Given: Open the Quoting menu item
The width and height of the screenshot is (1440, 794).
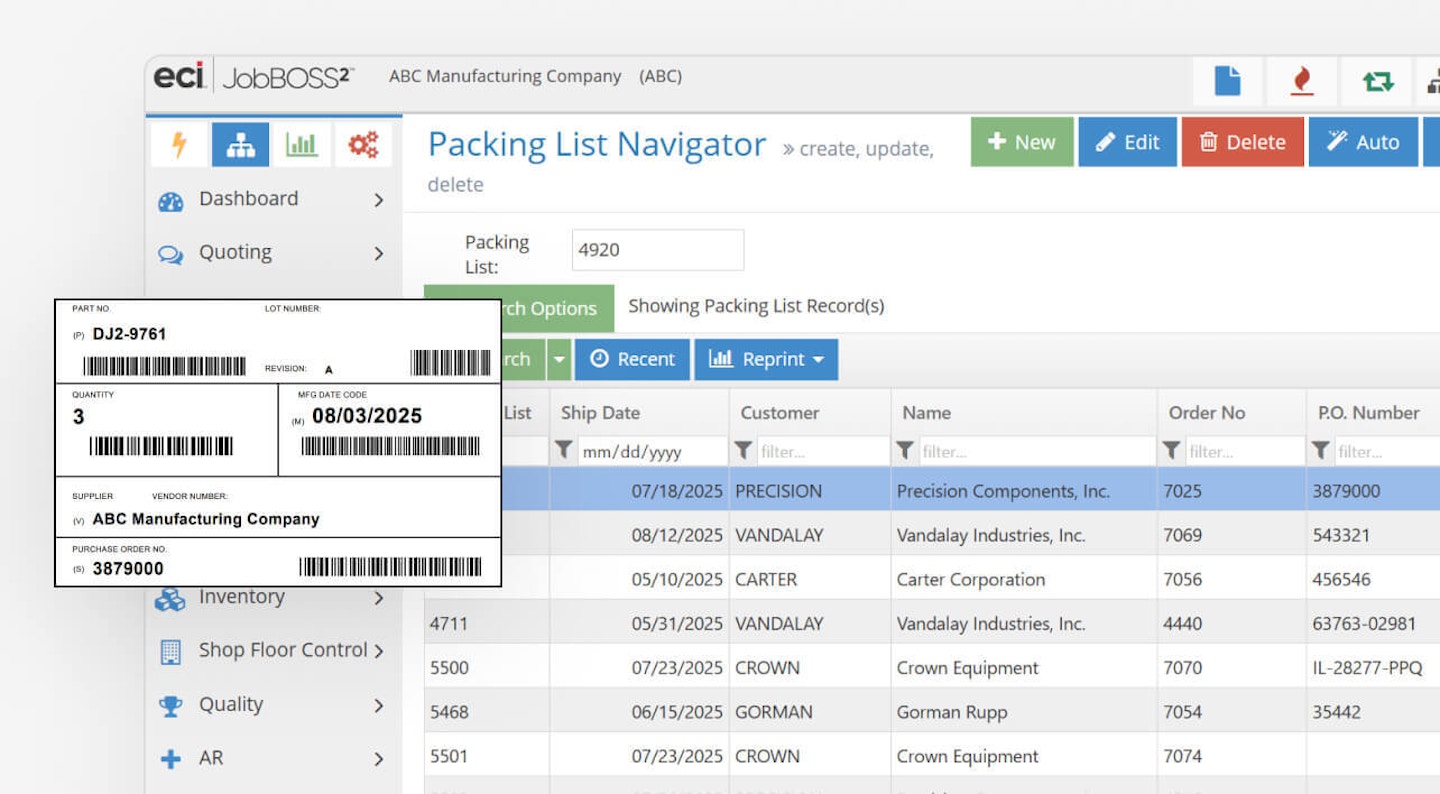Looking at the screenshot, I should click(x=272, y=253).
